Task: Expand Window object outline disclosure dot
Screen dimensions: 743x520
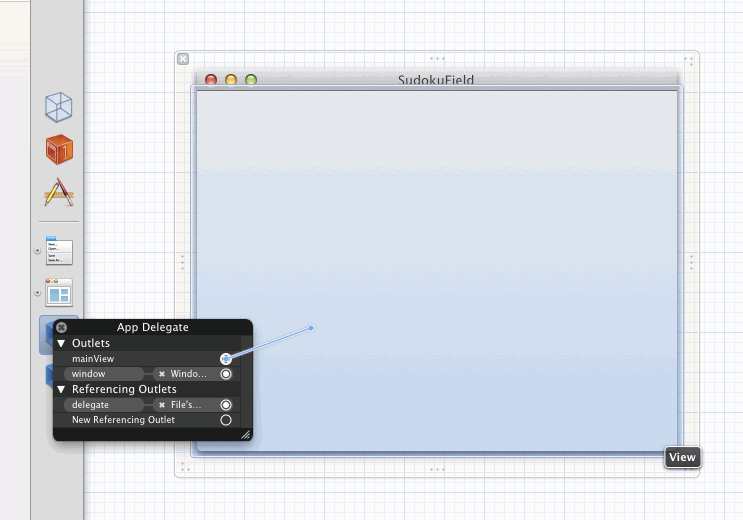Action: click(38, 292)
